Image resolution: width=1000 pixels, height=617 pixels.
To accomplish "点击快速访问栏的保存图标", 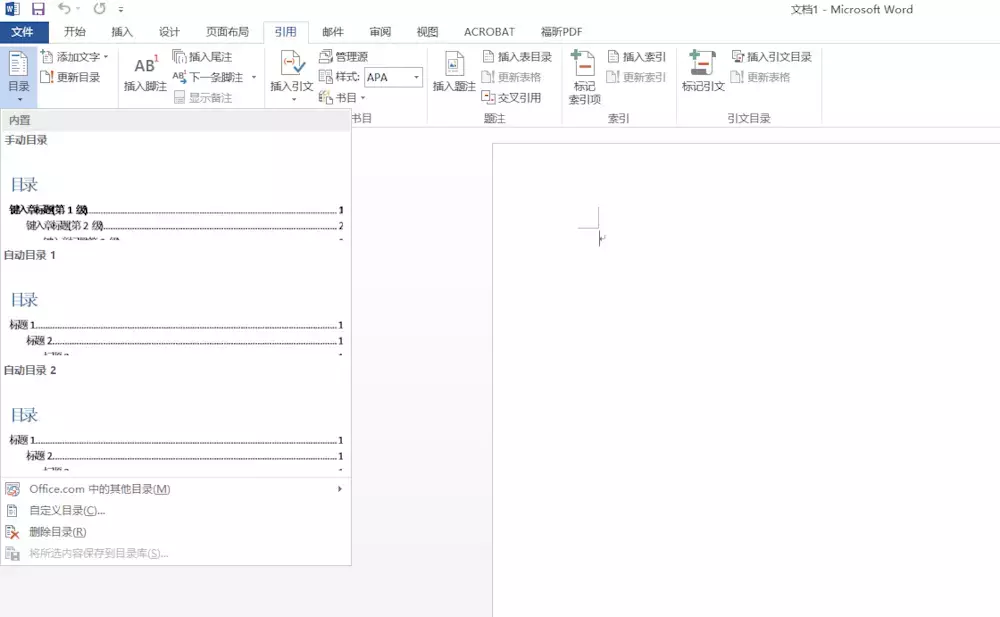I will [x=38, y=9].
